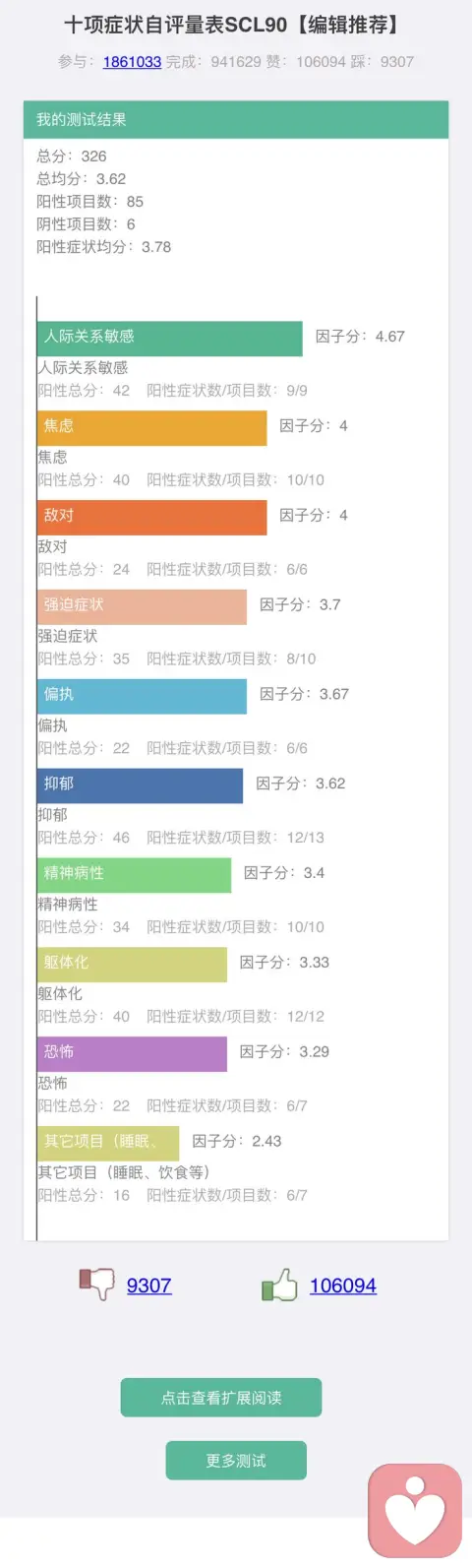The height and width of the screenshot is (1568, 472).
Task: Click the 其它项目（睡眠、 bar
Action: pyautogui.click(x=108, y=1144)
